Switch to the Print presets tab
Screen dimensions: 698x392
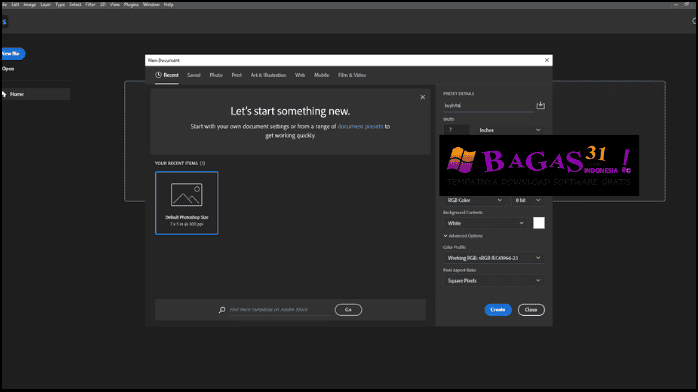(236, 75)
